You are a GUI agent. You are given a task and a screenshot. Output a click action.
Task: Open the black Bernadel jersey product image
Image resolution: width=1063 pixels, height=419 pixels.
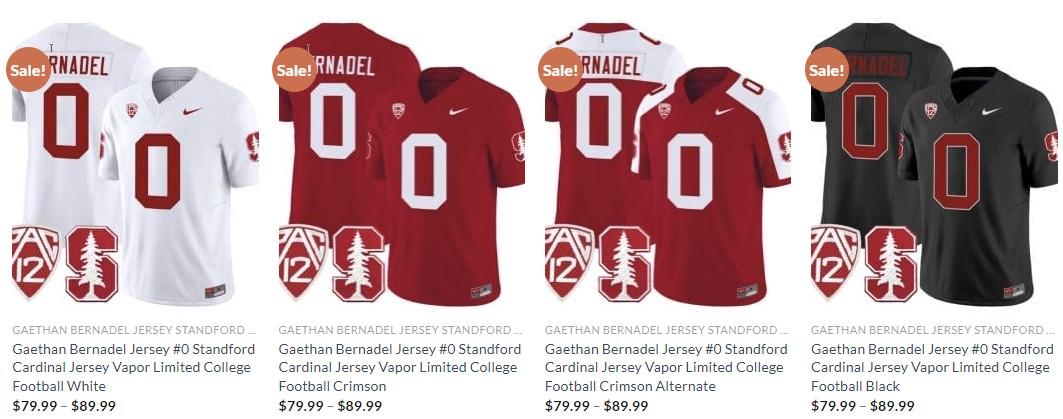[x=934, y=165]
